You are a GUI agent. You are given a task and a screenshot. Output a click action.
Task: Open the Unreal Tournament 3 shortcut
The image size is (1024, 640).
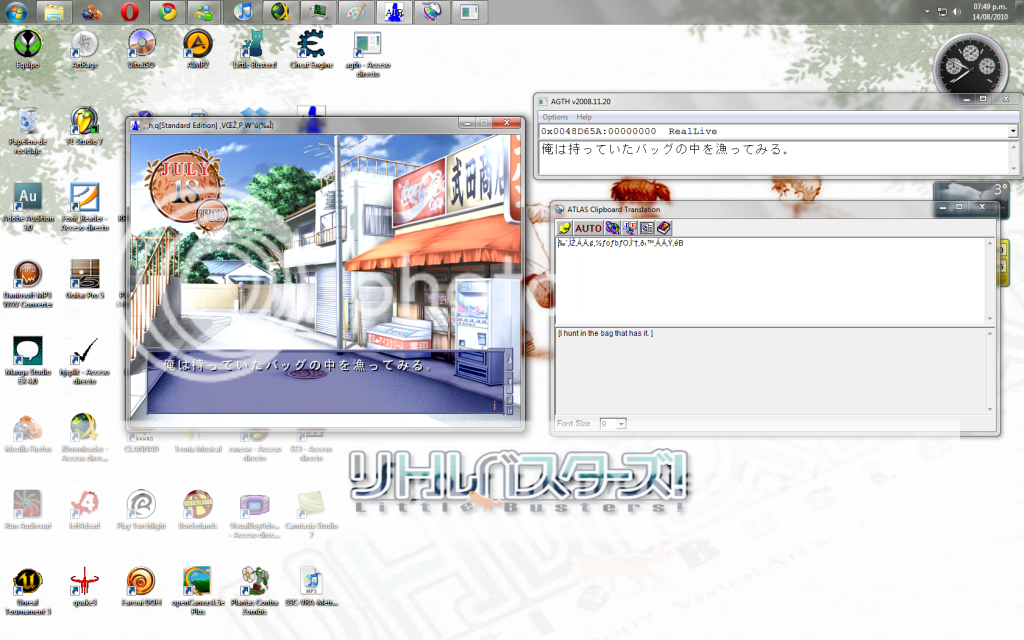pos(27,591)
